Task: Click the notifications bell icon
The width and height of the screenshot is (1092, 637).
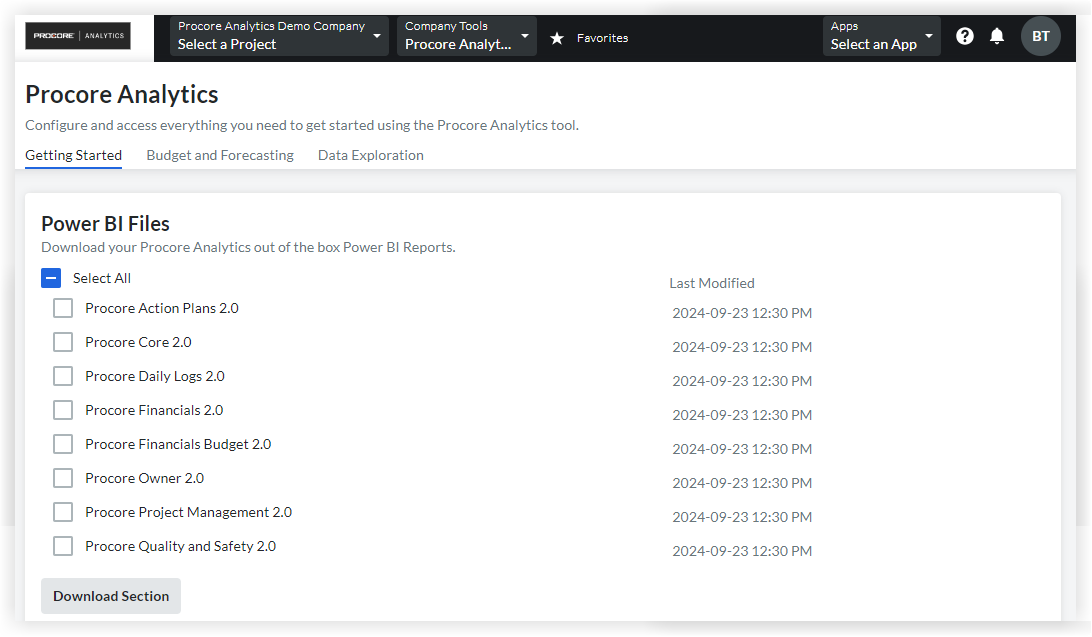Action: pyautogui.click(x=997, y=35)
